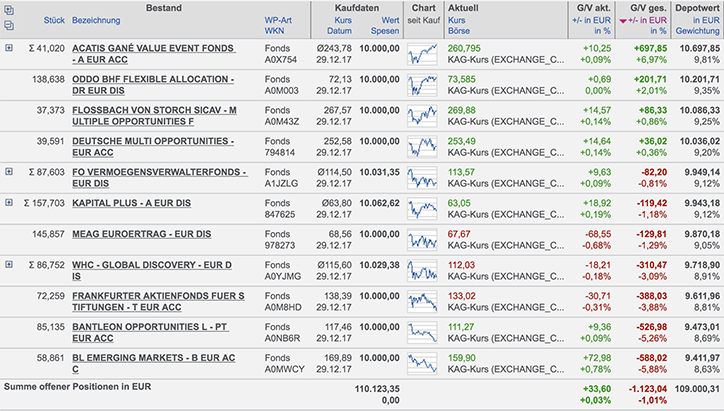Click sum purchase value 110.123,35
The image size is (724, 411).
pos(377,389)
